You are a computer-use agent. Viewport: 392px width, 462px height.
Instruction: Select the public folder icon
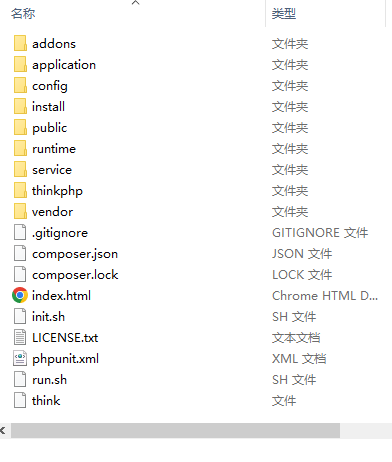click(x=20, y=128)
